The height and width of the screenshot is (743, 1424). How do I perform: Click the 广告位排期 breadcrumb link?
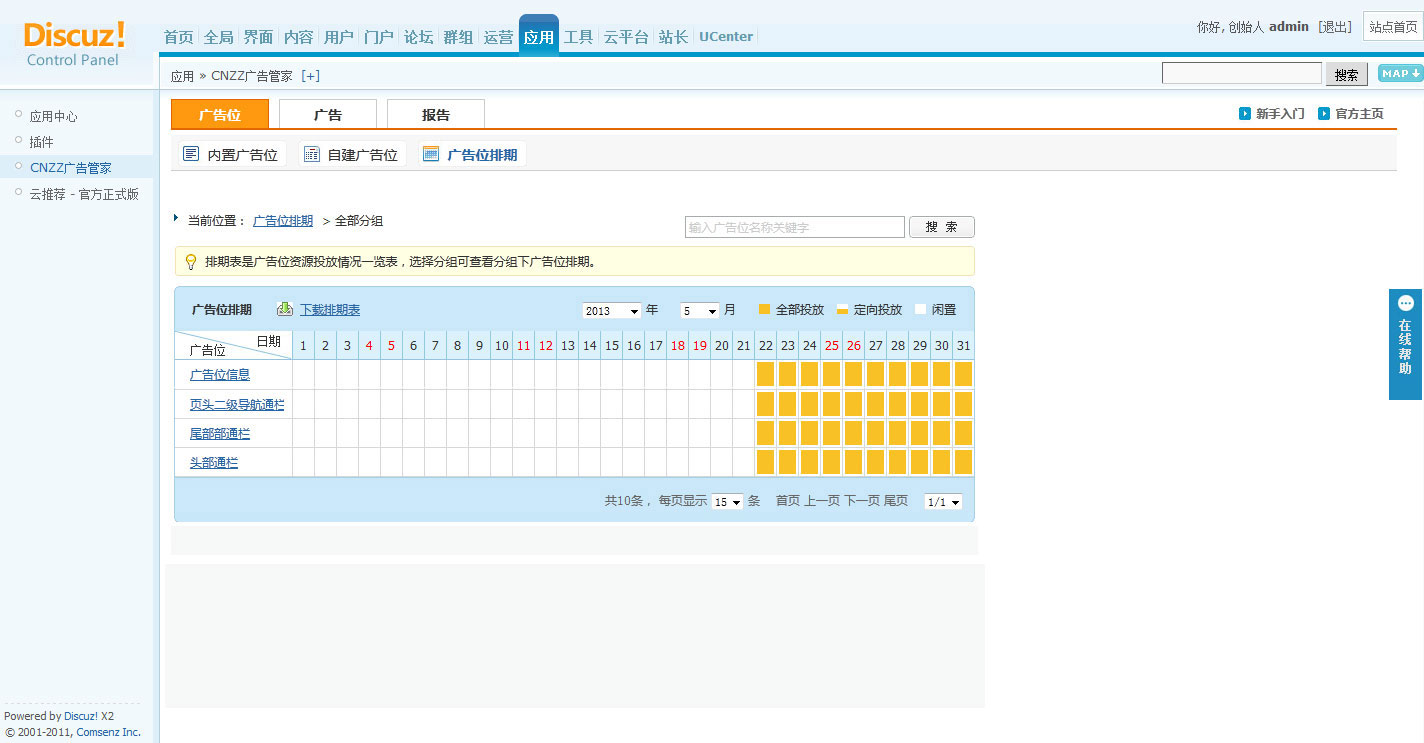[283, 221]
